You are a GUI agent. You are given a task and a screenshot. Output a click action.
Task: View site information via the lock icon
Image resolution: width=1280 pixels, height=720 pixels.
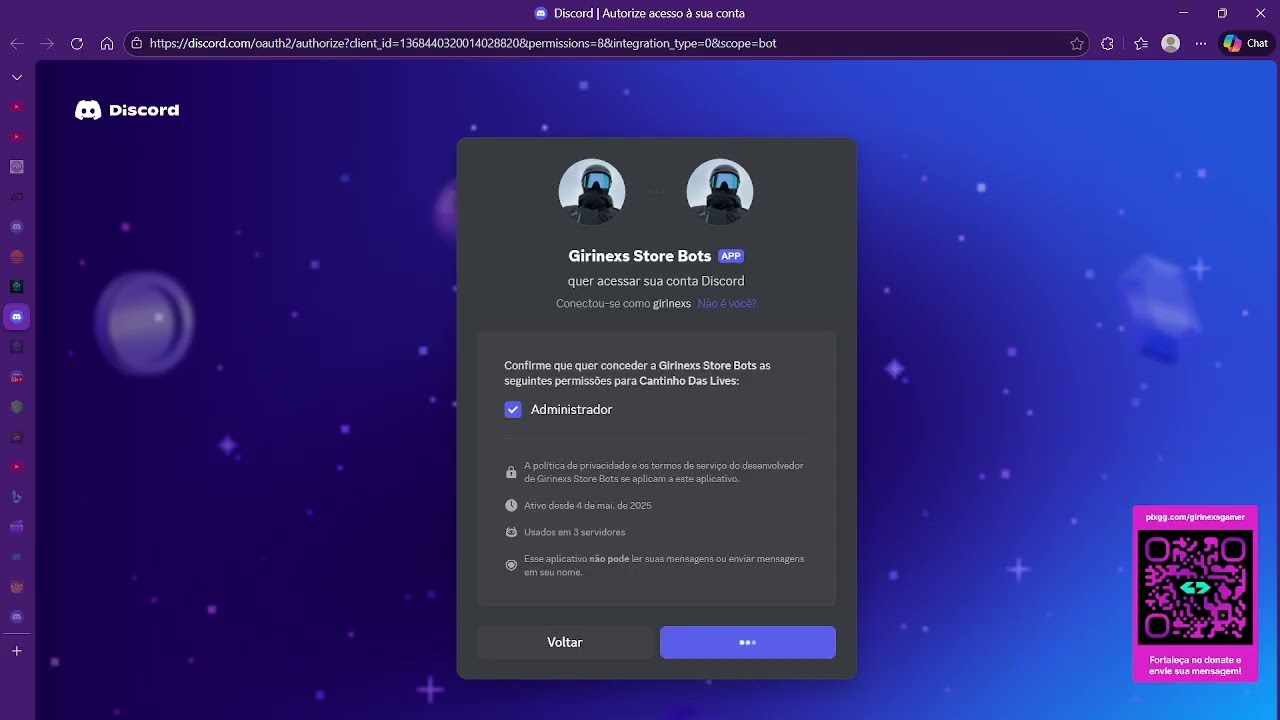point(137,44)
